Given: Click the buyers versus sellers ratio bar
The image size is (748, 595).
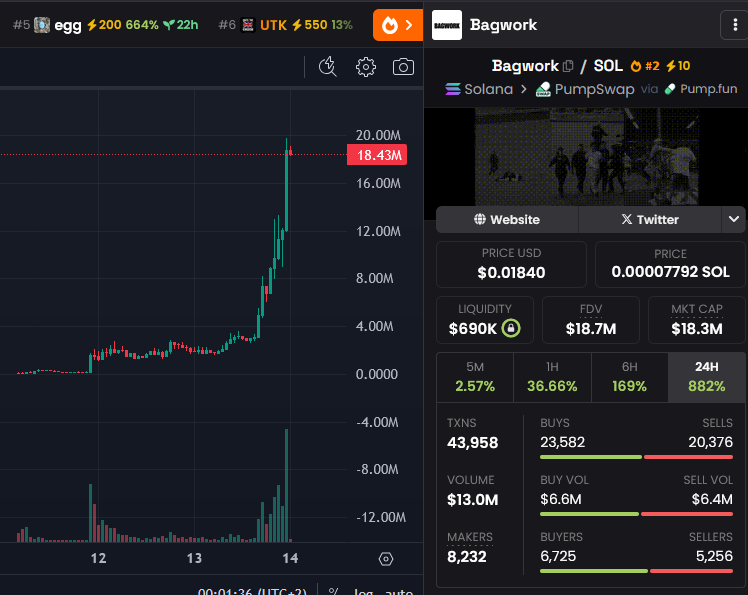Looking at the screenshot, I should [636, 571].
